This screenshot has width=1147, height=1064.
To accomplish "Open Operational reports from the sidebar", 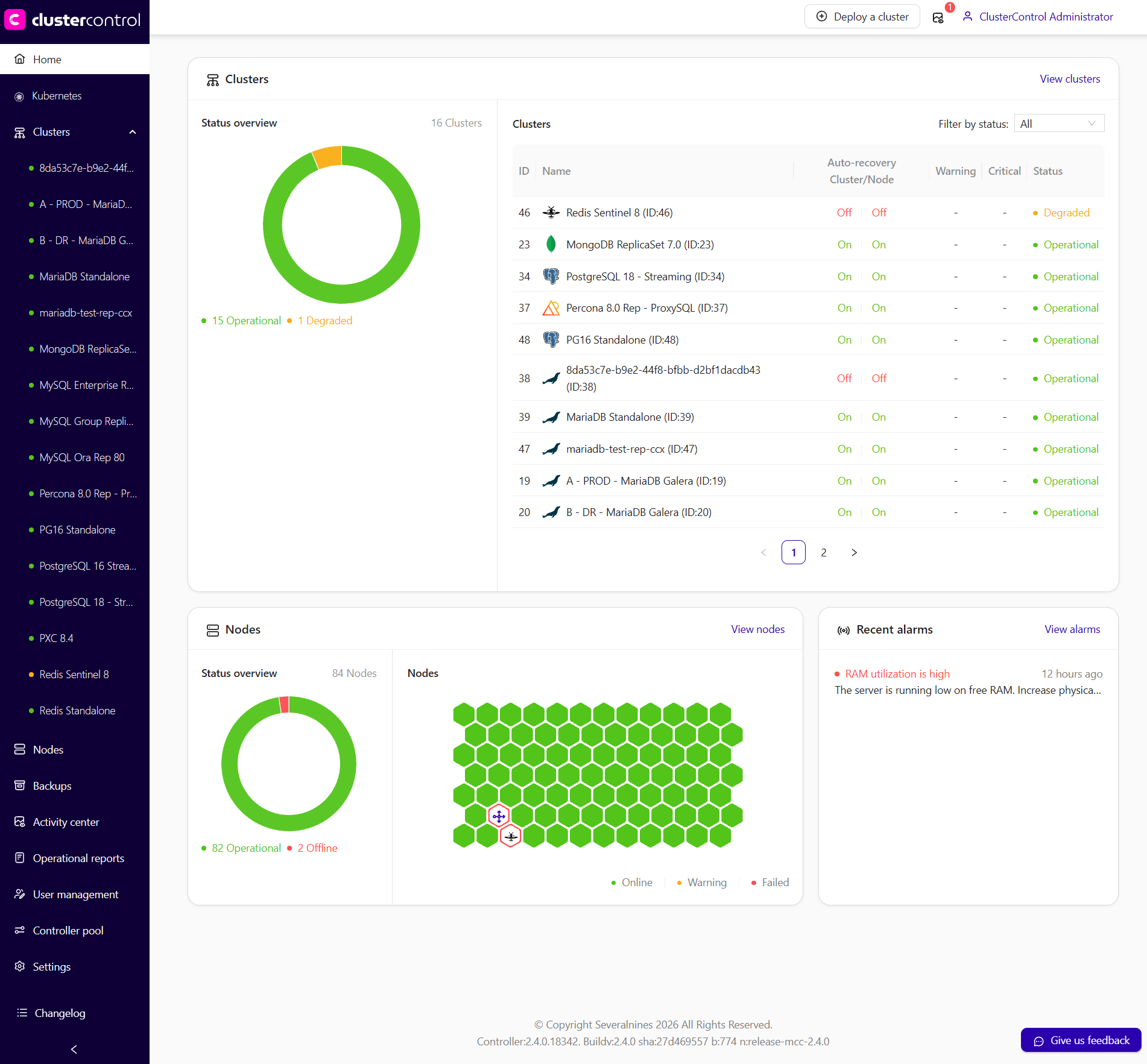I will tap(75, 858).
